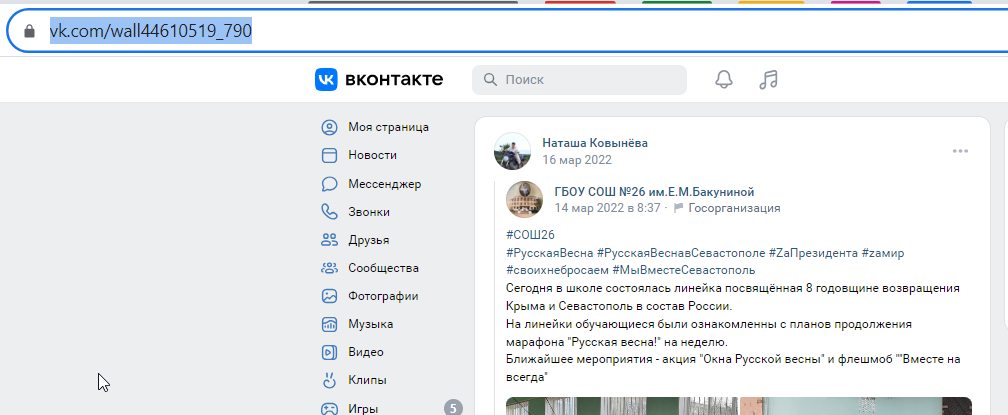1008x415 pixels.
Task: Open notifications bell icon
Action: [724, 80]
